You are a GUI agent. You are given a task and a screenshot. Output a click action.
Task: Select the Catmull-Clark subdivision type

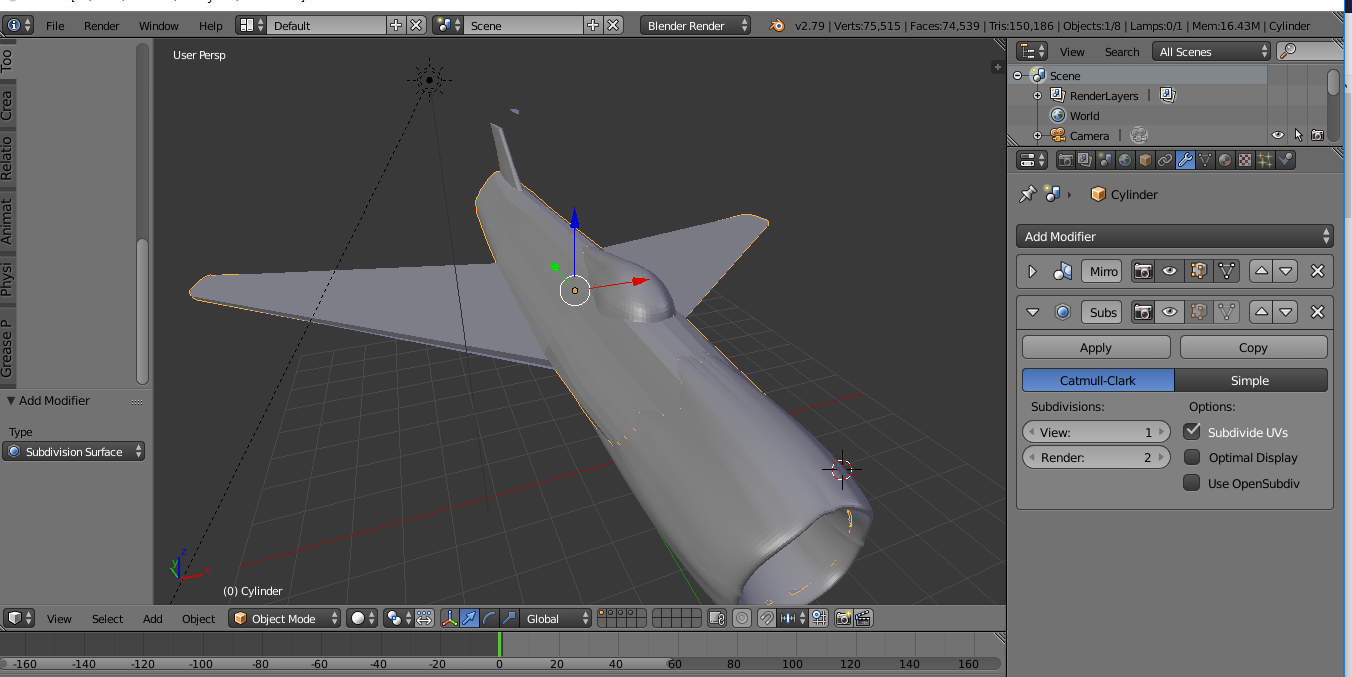point(1098,380)
